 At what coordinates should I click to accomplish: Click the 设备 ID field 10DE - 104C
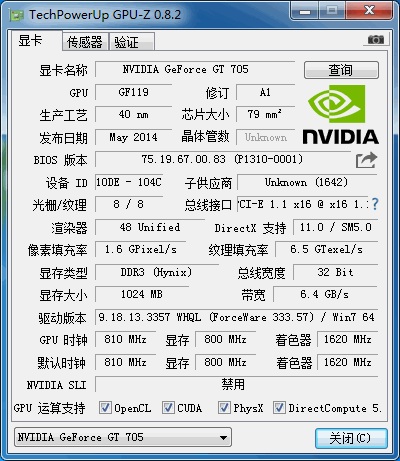click(129, 182)
